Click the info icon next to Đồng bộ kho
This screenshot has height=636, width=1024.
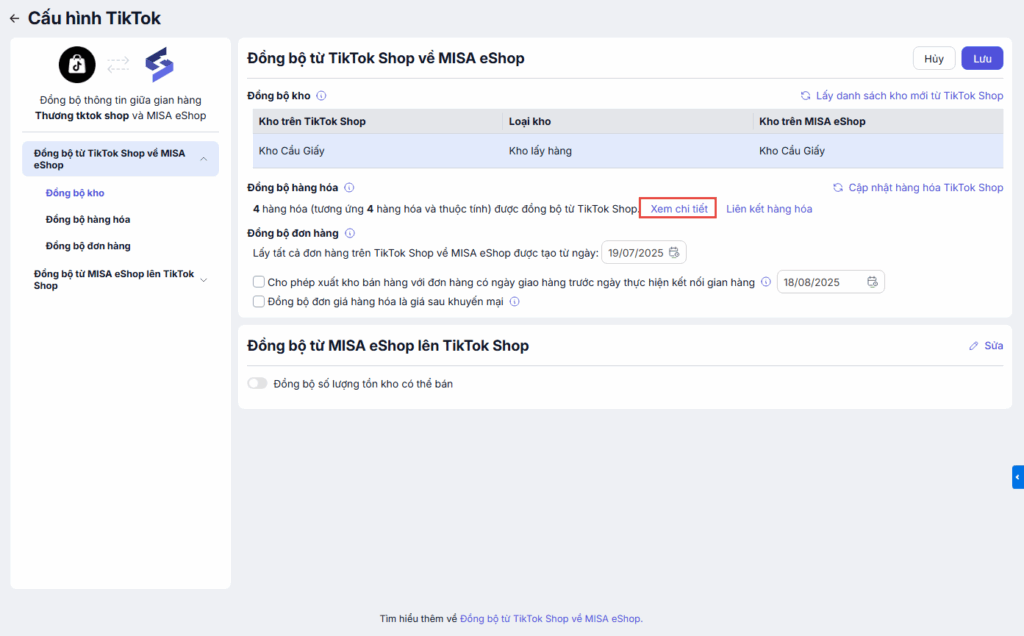[321, 96]
